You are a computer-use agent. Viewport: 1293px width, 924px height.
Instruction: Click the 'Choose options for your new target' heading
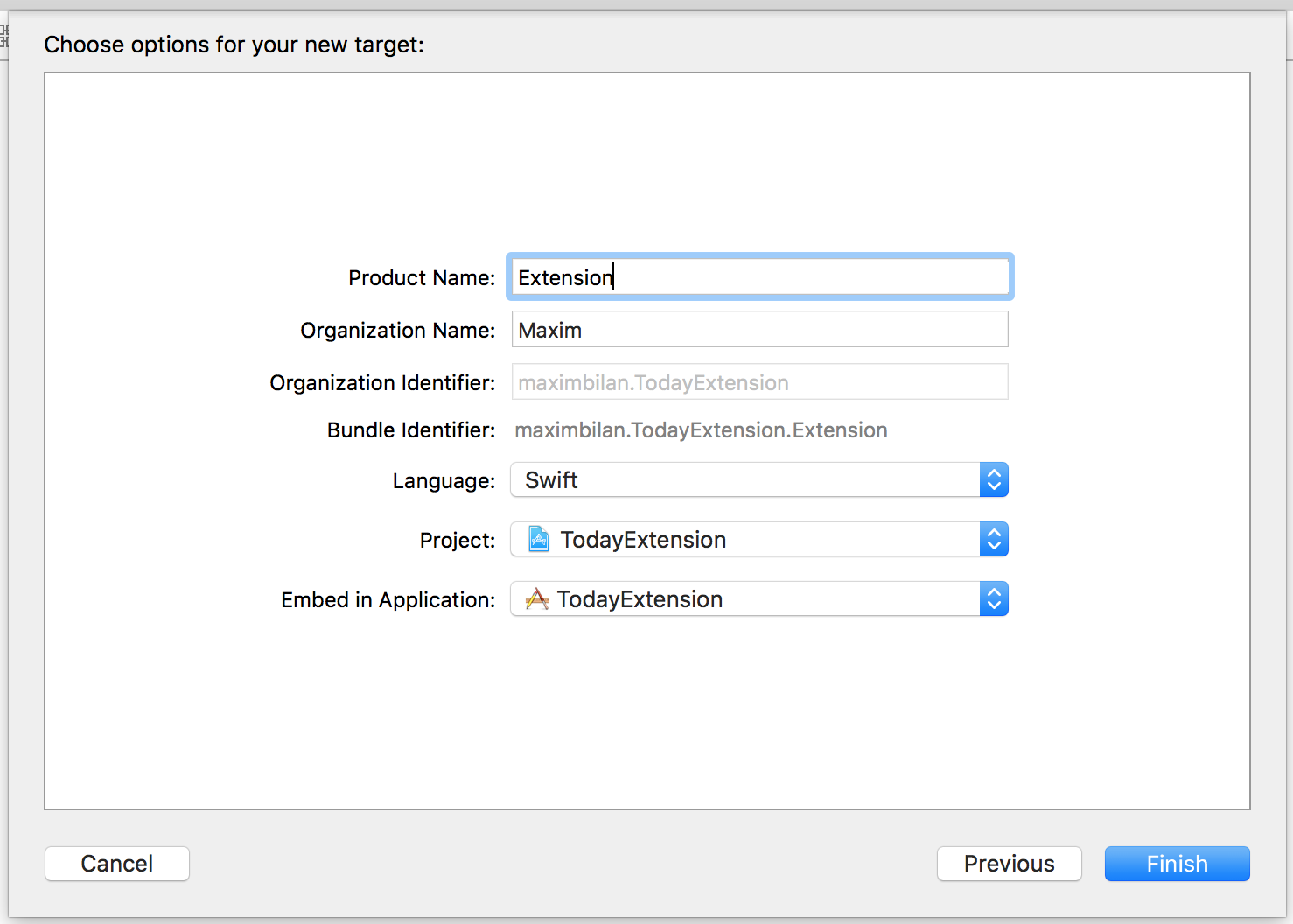click(234, 45)
